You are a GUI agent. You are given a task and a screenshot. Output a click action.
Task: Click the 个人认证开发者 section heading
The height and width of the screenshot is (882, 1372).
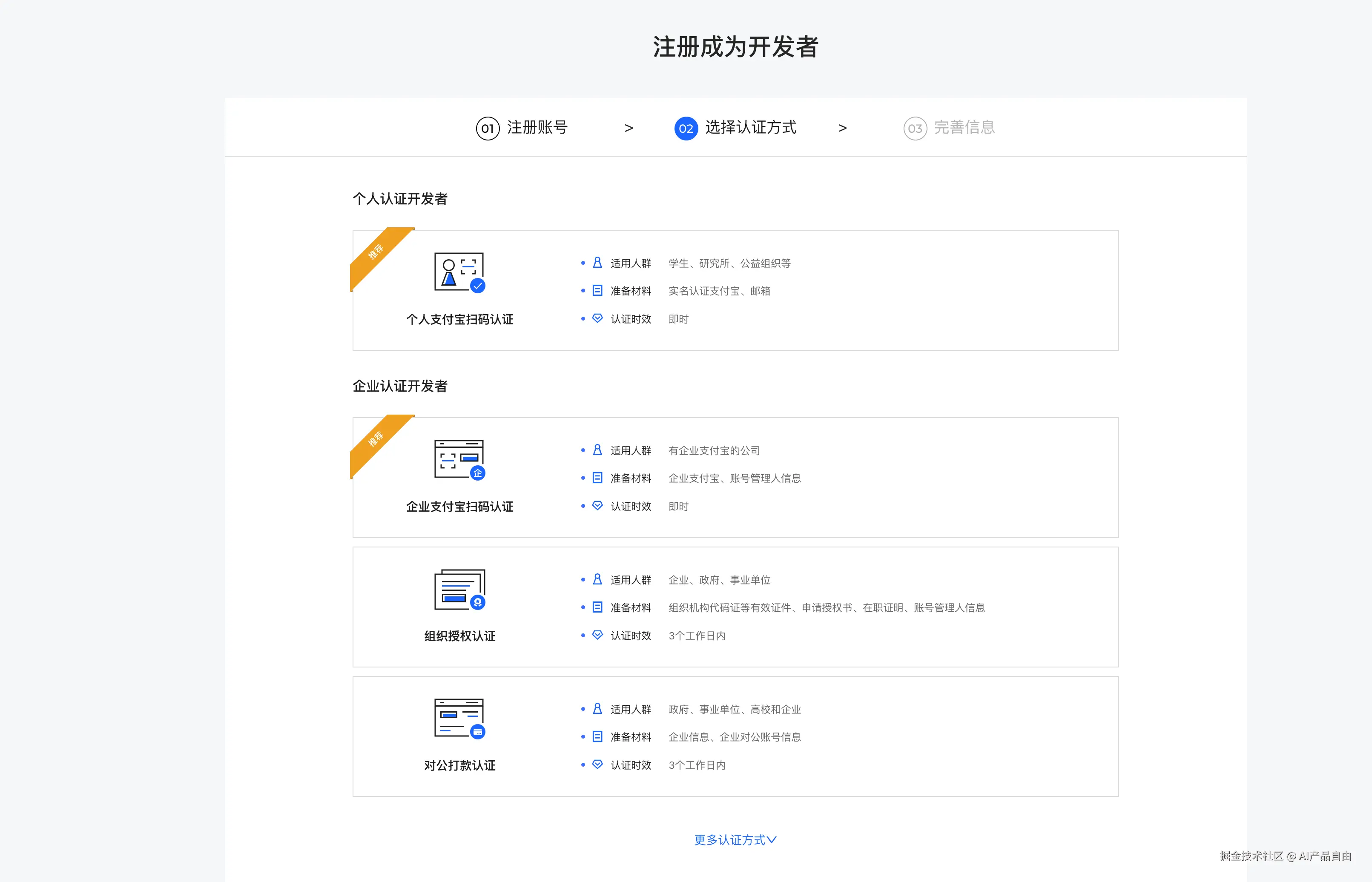coord(400,199)
